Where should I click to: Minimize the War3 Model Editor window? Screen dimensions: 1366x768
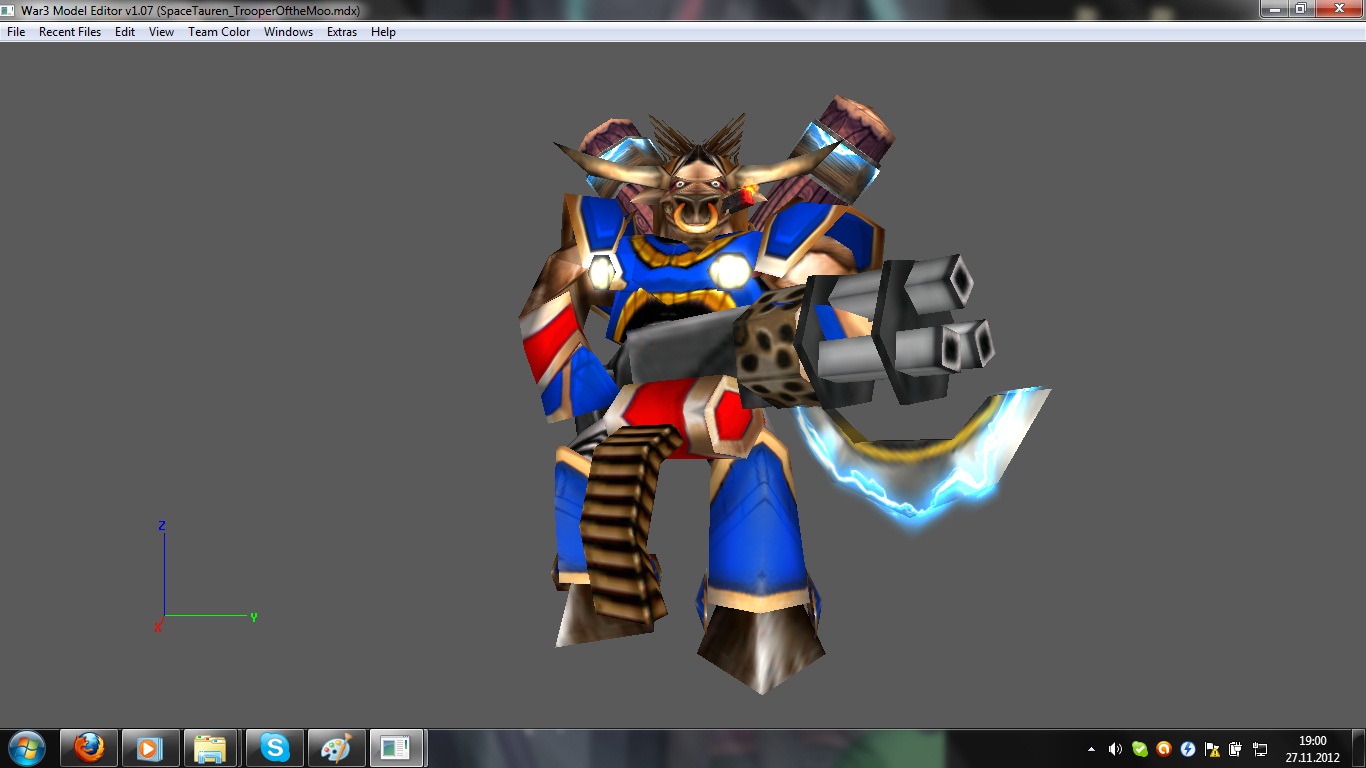pyautogui.click(x=1276, y=9)
